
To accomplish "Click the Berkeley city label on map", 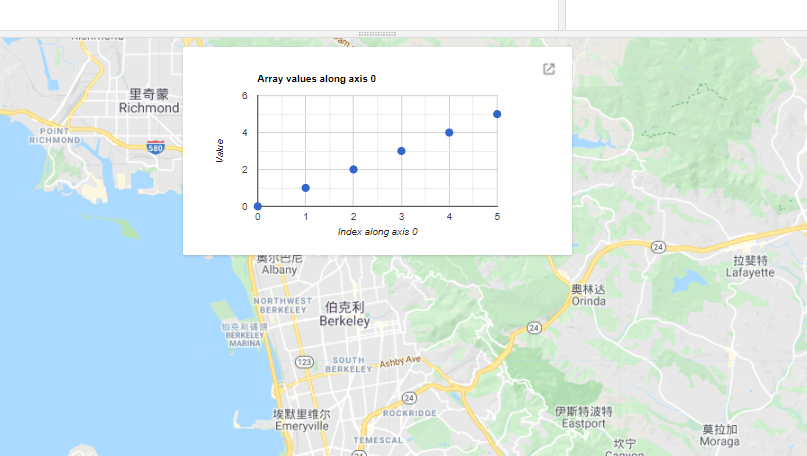I will tap(344, 314).
